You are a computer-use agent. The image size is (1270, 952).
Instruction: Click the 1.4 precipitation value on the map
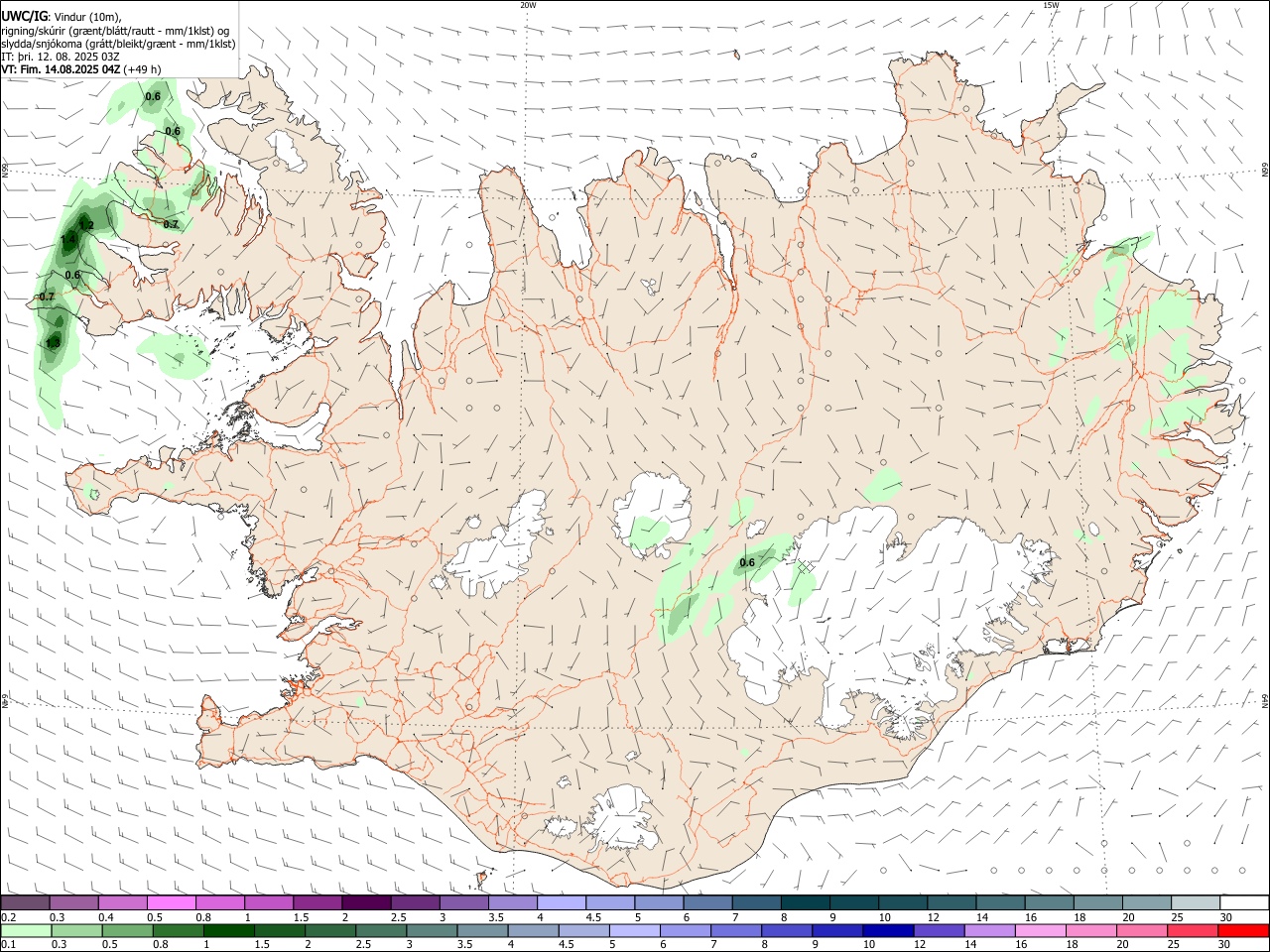point(68,240)
